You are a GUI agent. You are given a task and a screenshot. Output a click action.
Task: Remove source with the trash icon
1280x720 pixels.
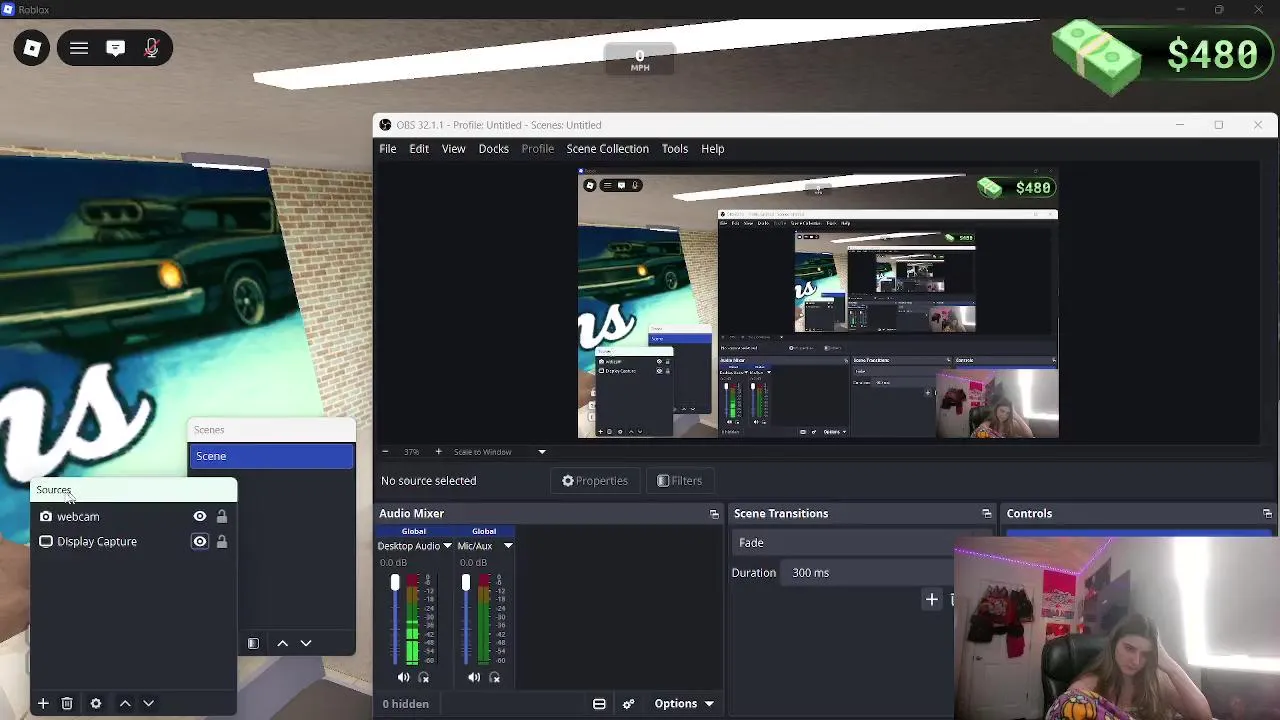tap(67, 704)
